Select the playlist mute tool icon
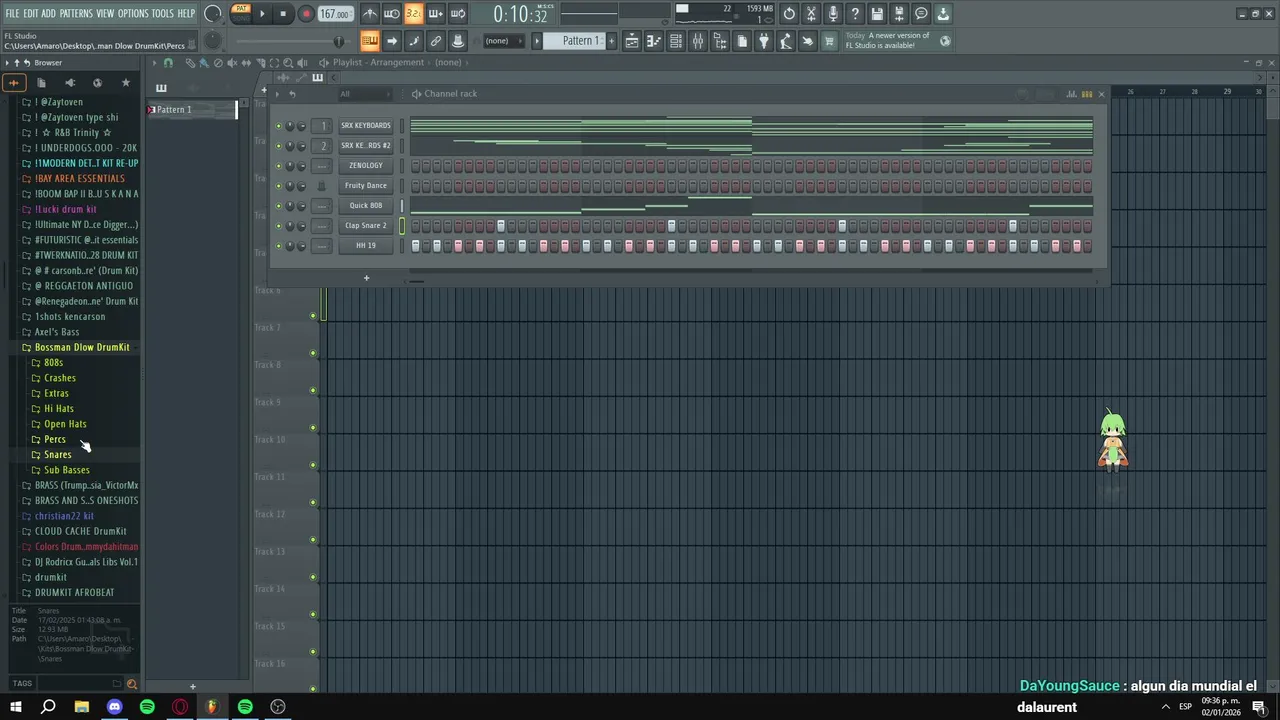1280x720 pixels. pos(233,63)
